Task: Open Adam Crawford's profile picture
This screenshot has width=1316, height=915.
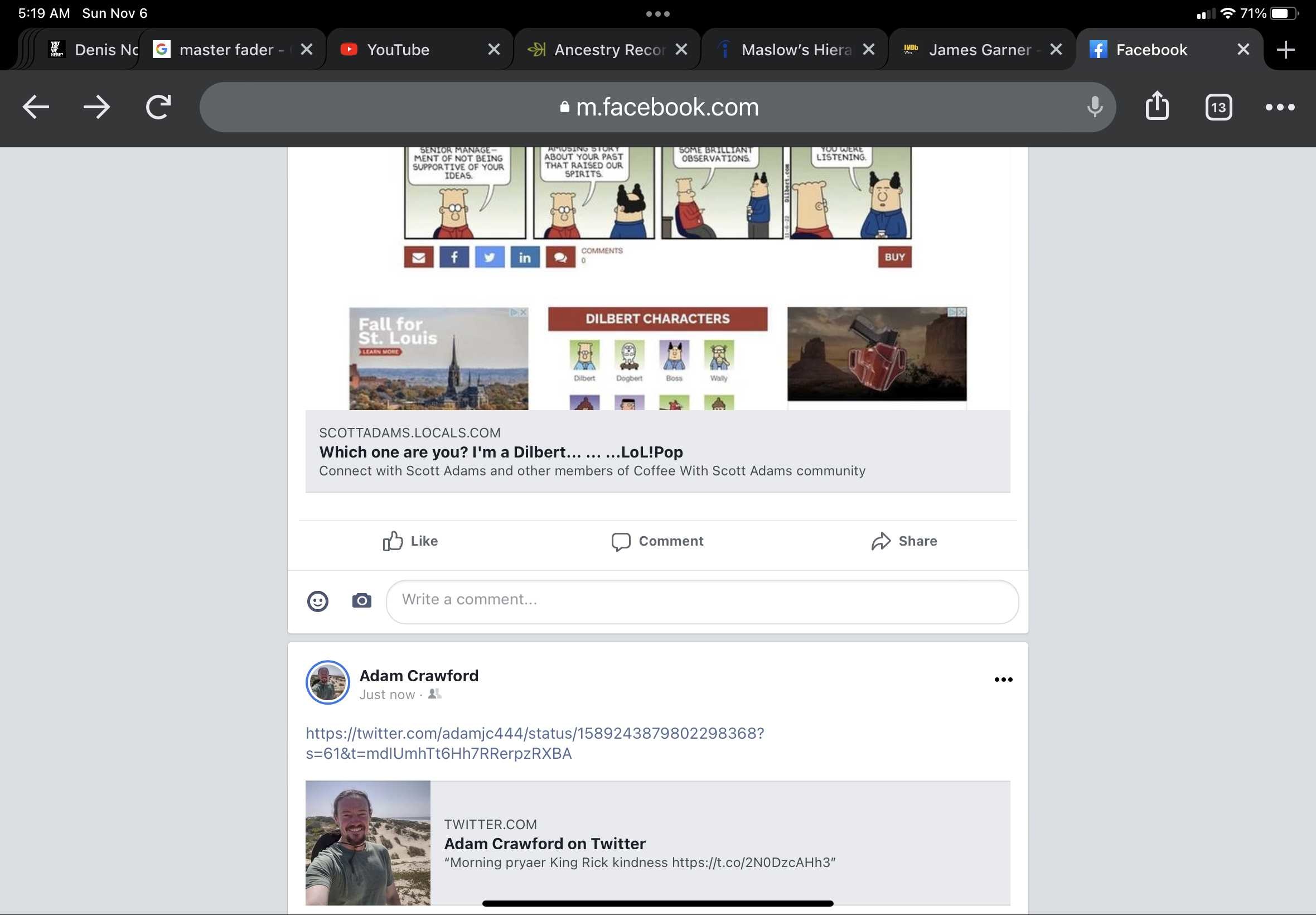Action: pyautogui.click(x=328, y=682)
